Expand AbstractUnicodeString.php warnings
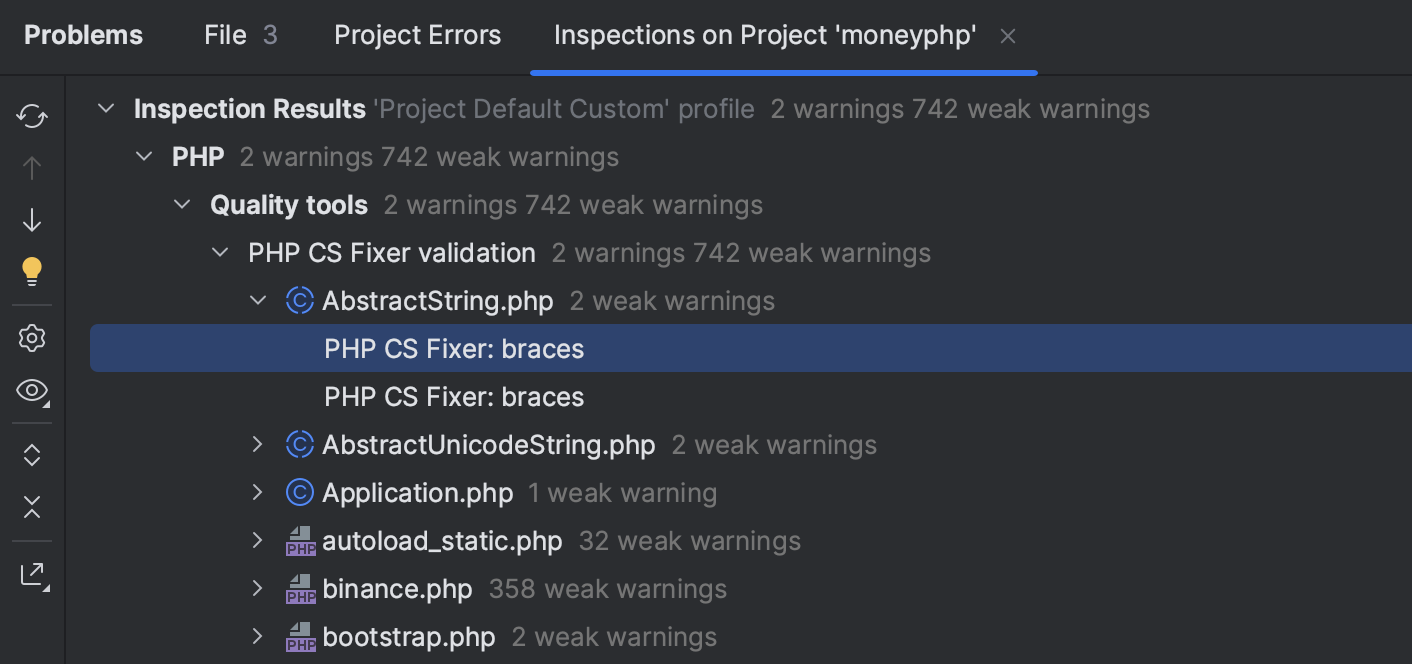 [257, 444]
